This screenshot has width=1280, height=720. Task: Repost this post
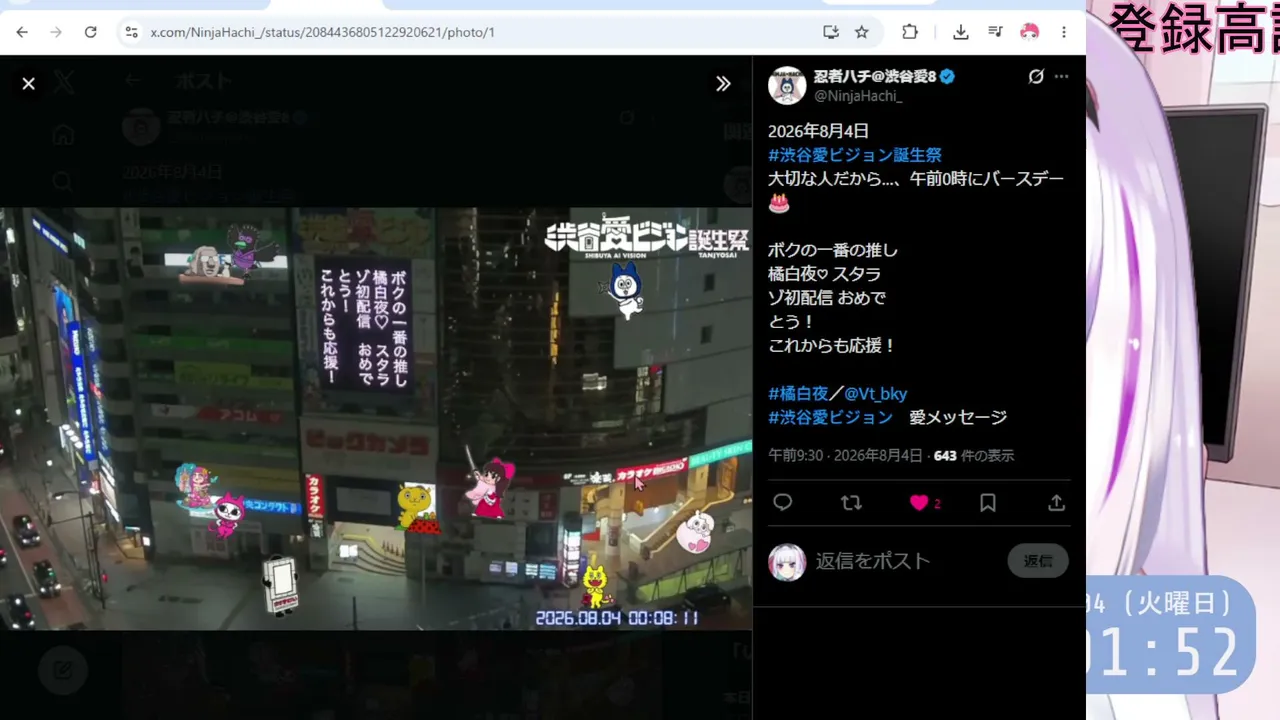pyautogui.click(x=851, y=503)
